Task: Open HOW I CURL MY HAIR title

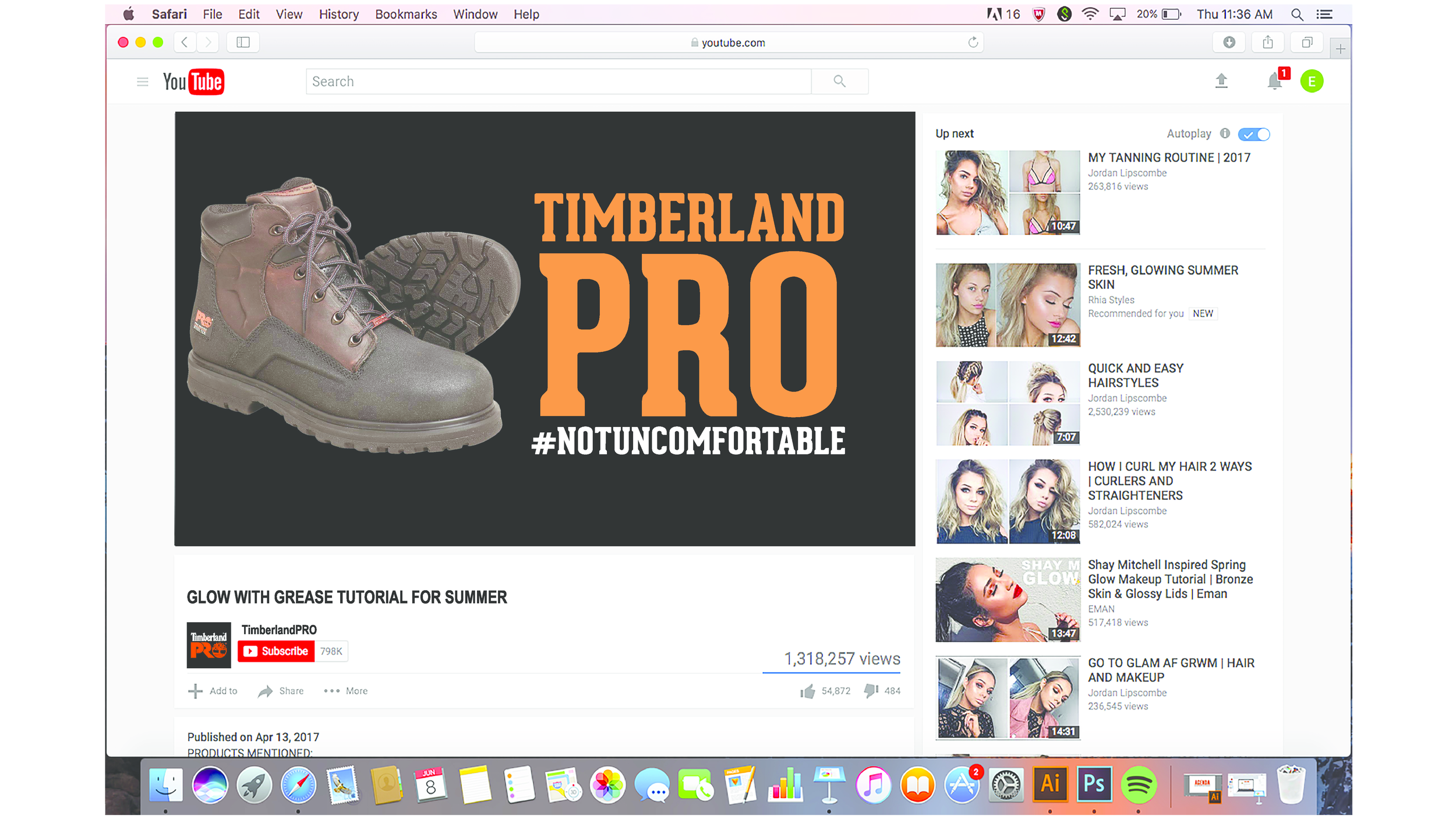Action: click(1169, 481)
